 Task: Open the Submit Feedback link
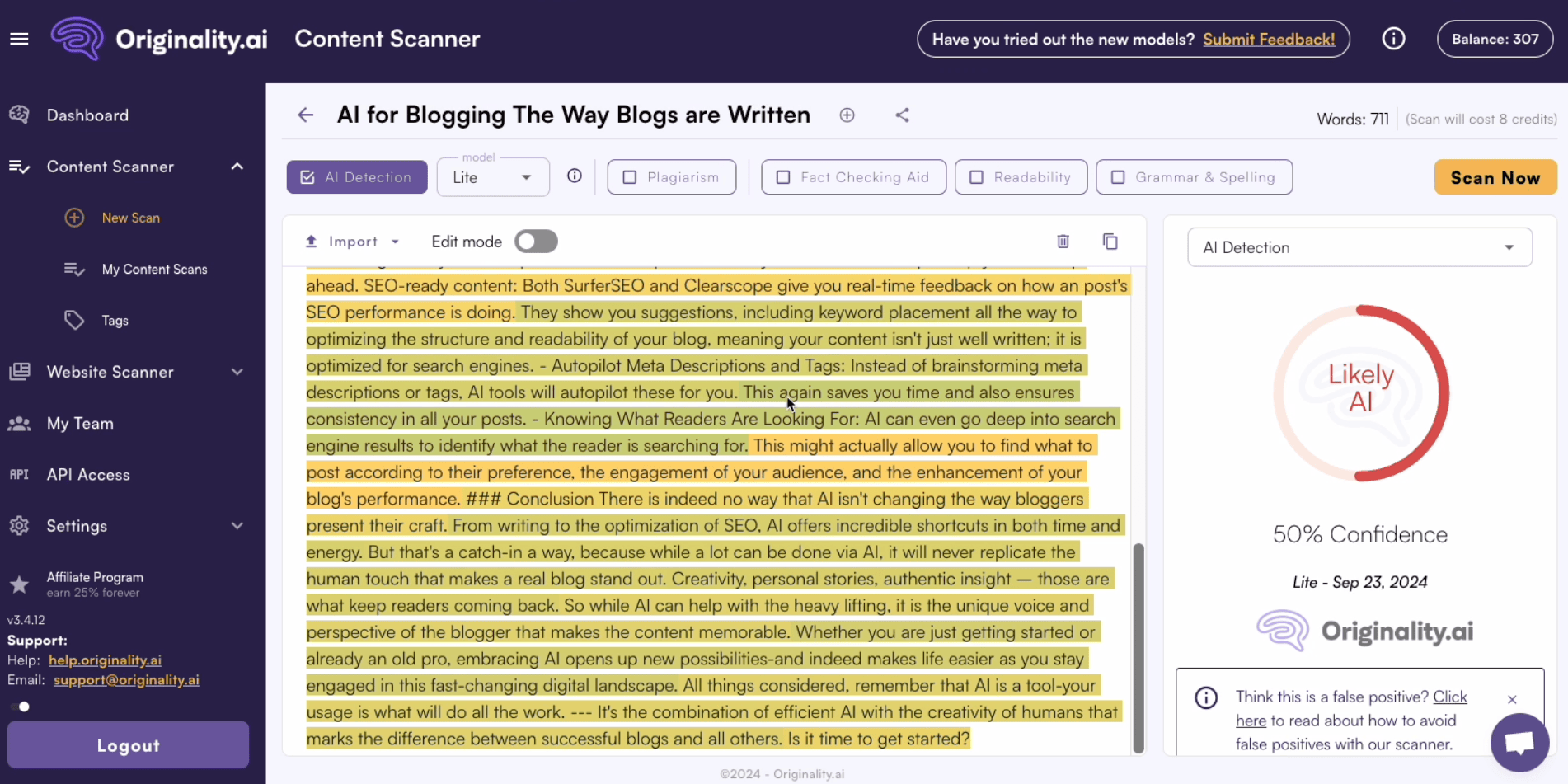tap(1269, 39)
